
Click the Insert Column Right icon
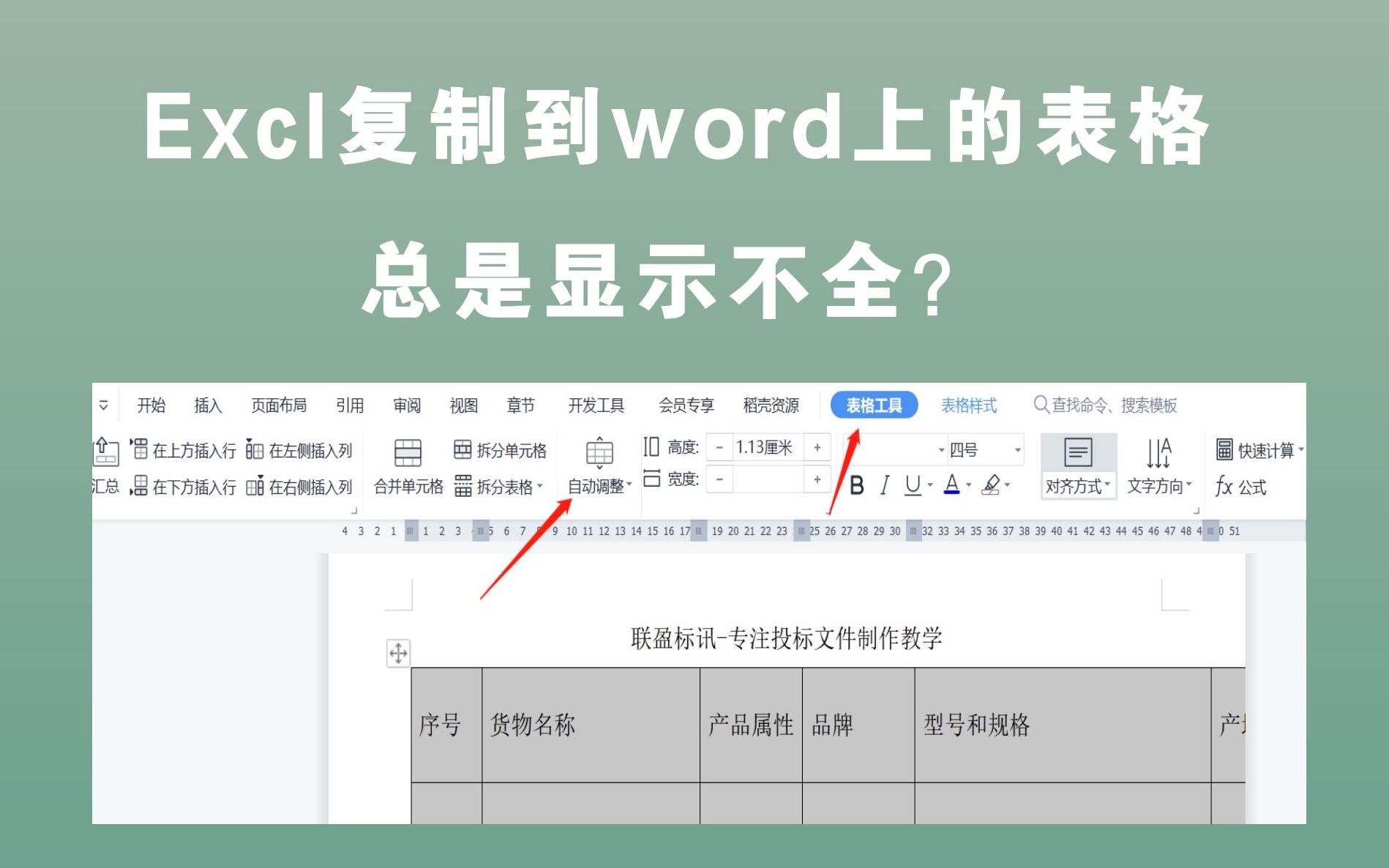tap(255, 486)
